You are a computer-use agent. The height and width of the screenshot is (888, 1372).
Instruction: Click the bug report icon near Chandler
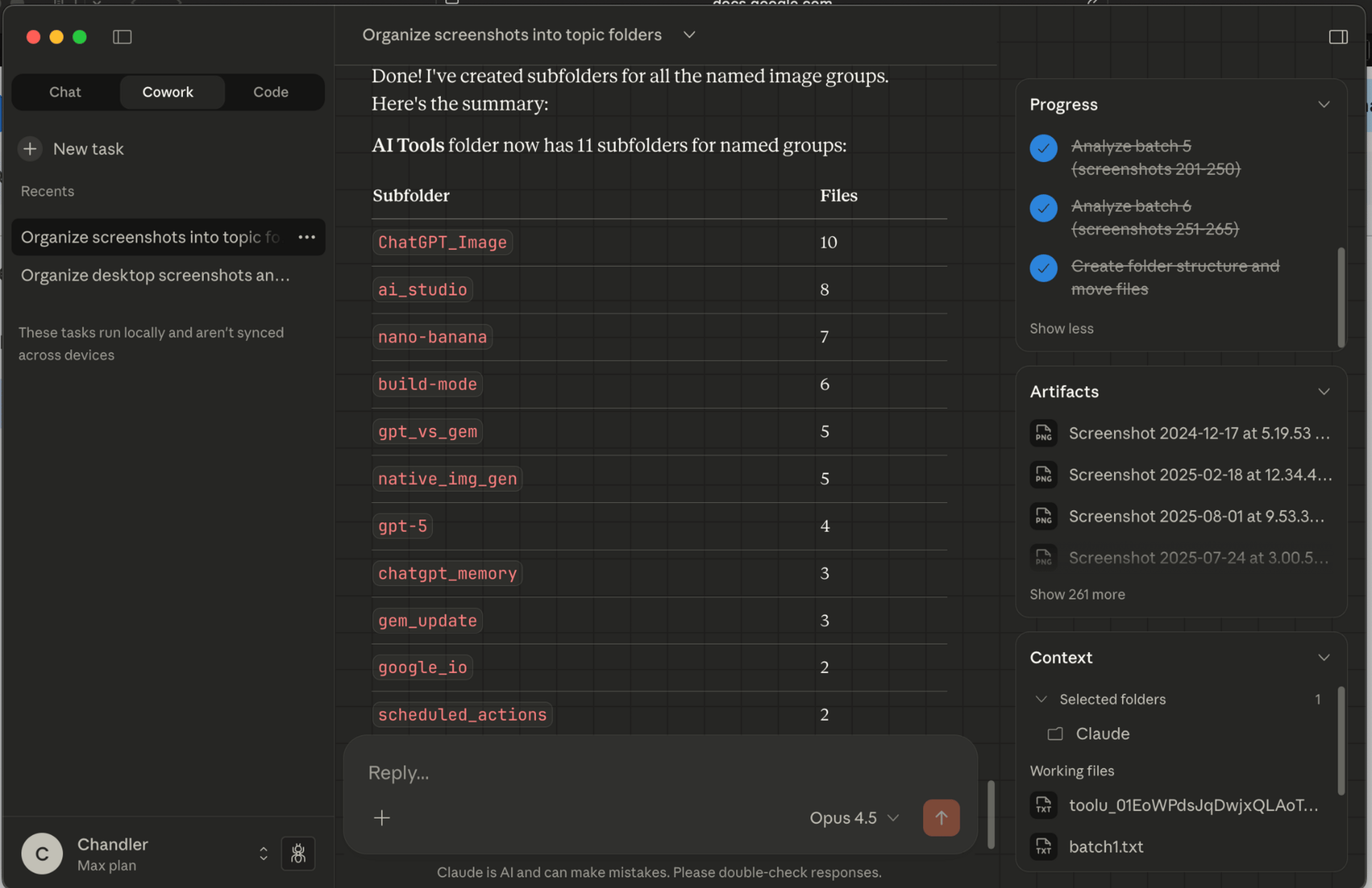[x=298, y=853]
